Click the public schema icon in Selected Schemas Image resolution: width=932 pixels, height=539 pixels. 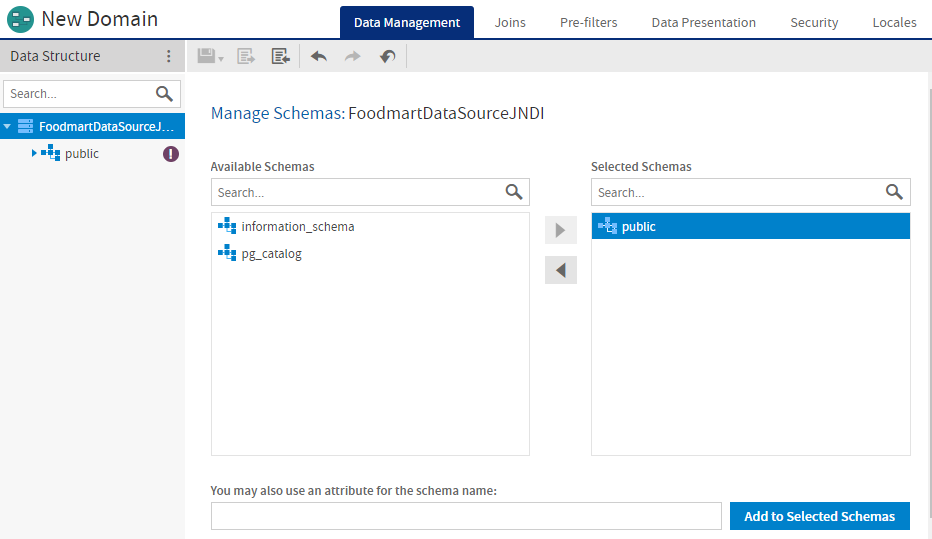607,226
